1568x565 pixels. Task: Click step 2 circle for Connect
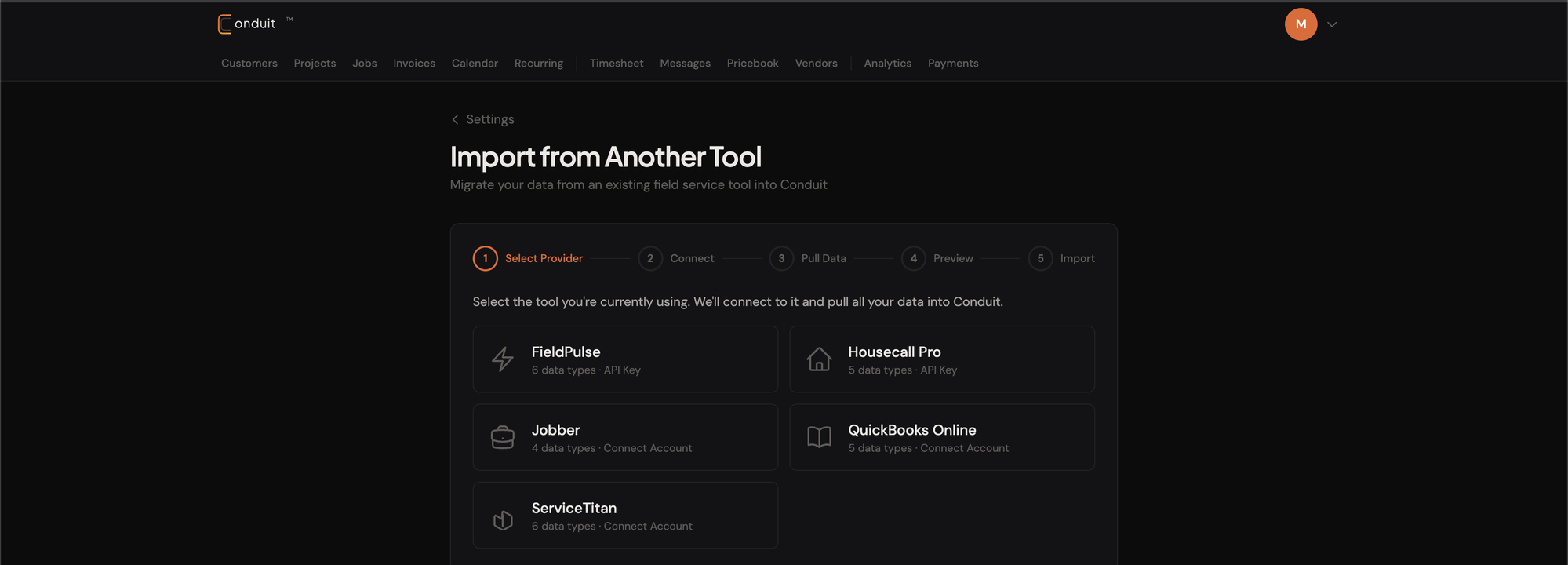[650, 258]
